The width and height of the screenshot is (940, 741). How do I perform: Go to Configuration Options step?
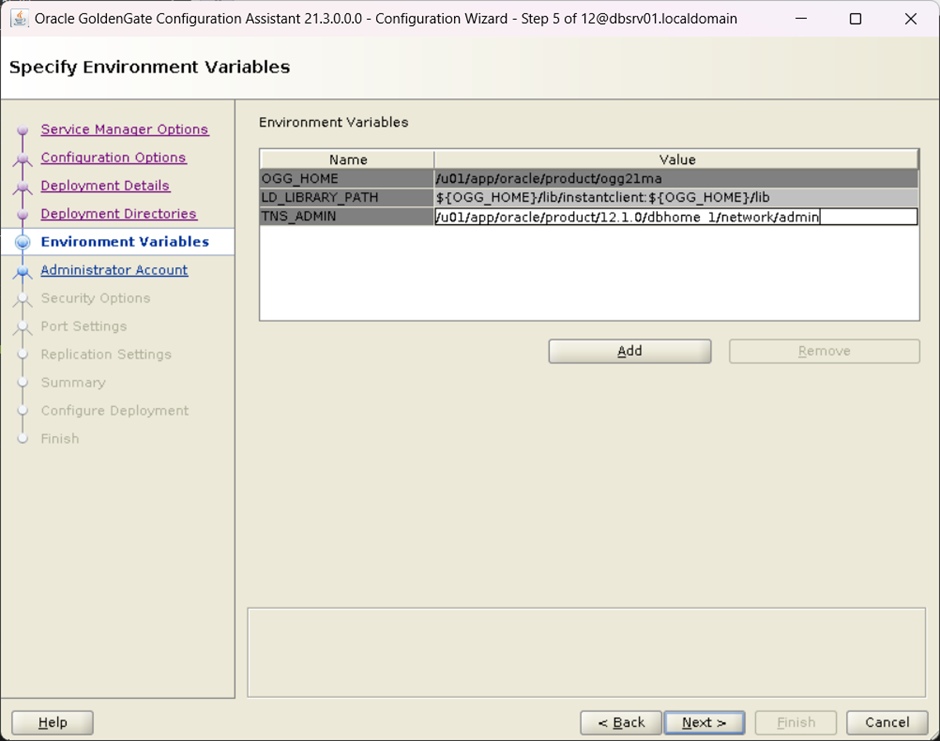tap(113, 158)
